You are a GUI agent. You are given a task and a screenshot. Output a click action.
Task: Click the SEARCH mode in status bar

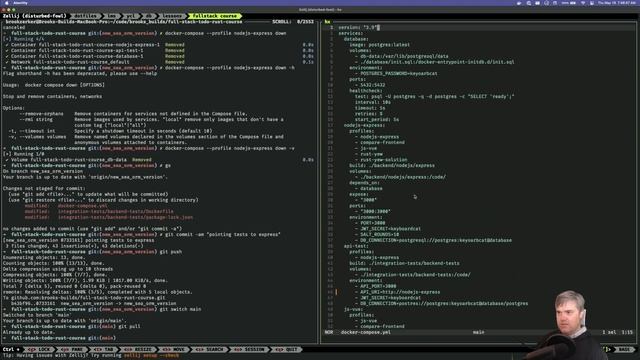click(210, 349)
